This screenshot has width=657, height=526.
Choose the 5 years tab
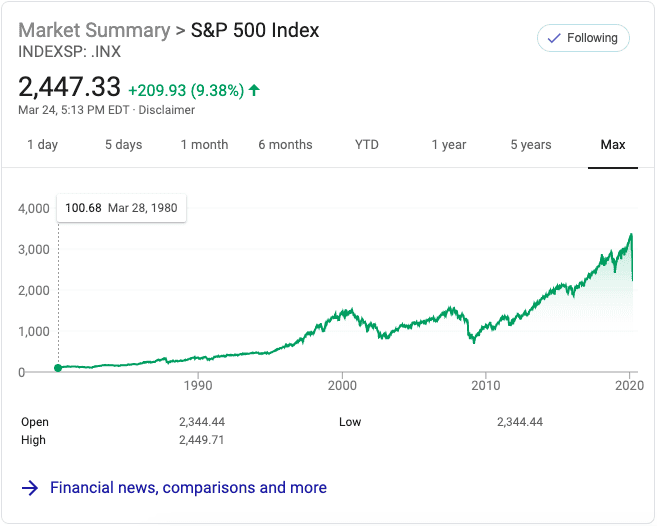531,145
